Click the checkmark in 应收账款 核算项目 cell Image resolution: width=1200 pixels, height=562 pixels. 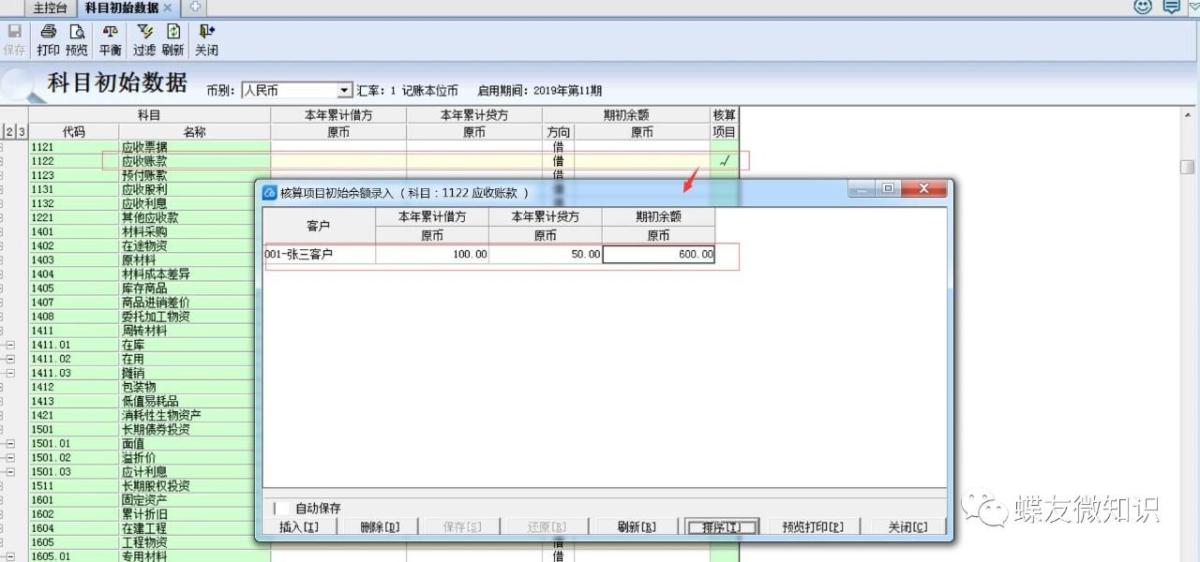724,161
